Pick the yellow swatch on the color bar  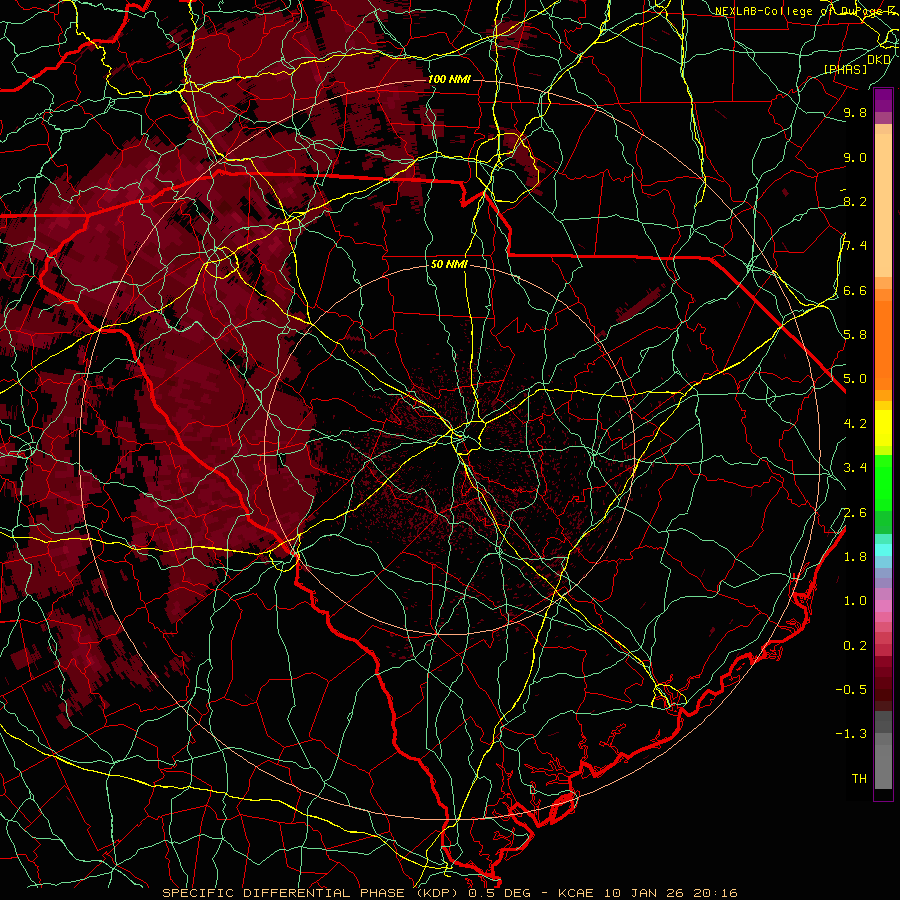pyautogui.click(x=883, y=428)
